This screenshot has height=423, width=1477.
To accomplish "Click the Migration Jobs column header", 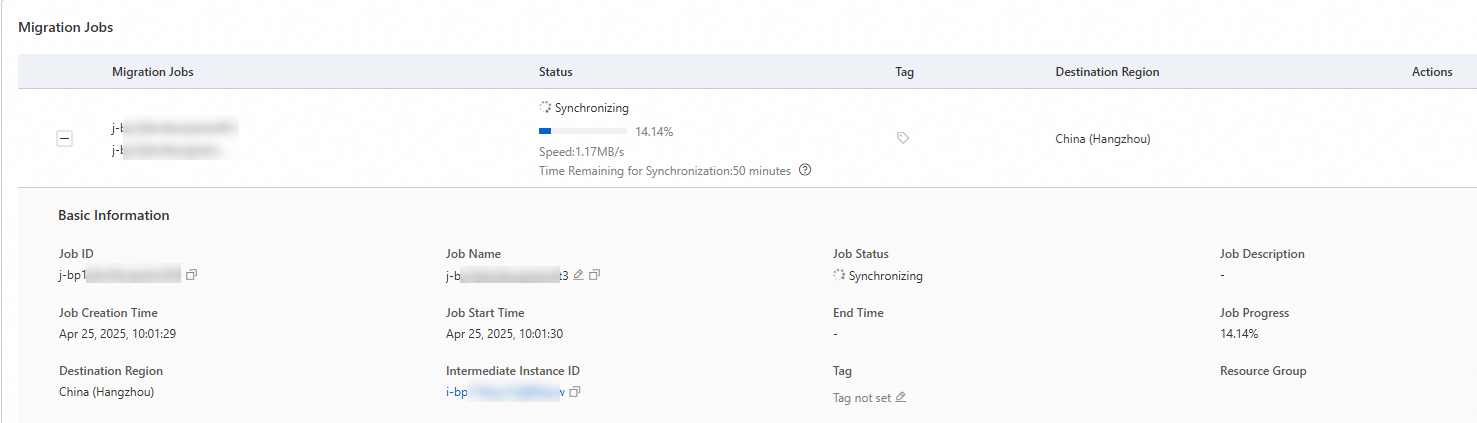I will click(x=153, y=72).
